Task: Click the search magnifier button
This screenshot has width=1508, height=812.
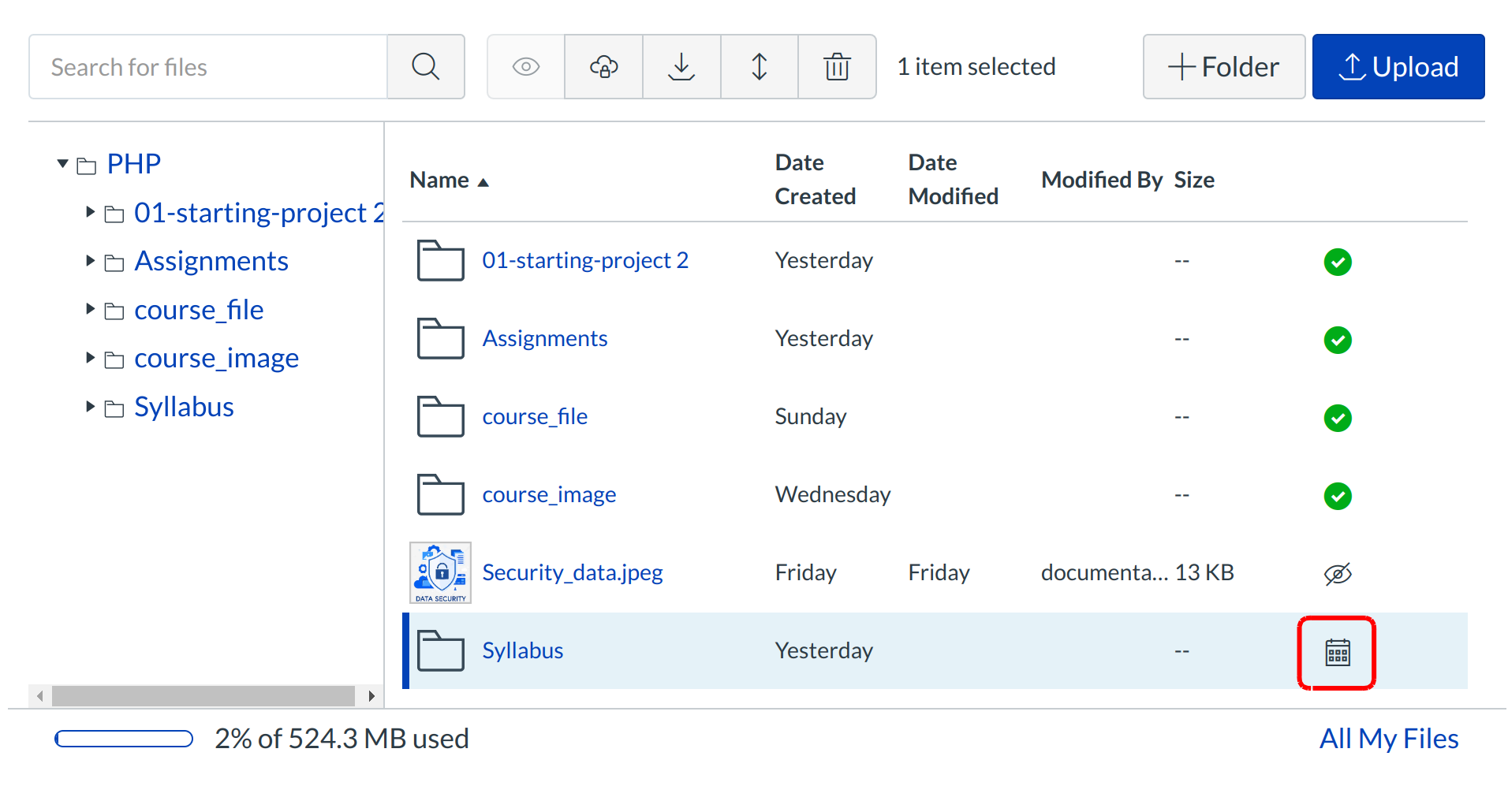Action: click(x=425, y=67)
